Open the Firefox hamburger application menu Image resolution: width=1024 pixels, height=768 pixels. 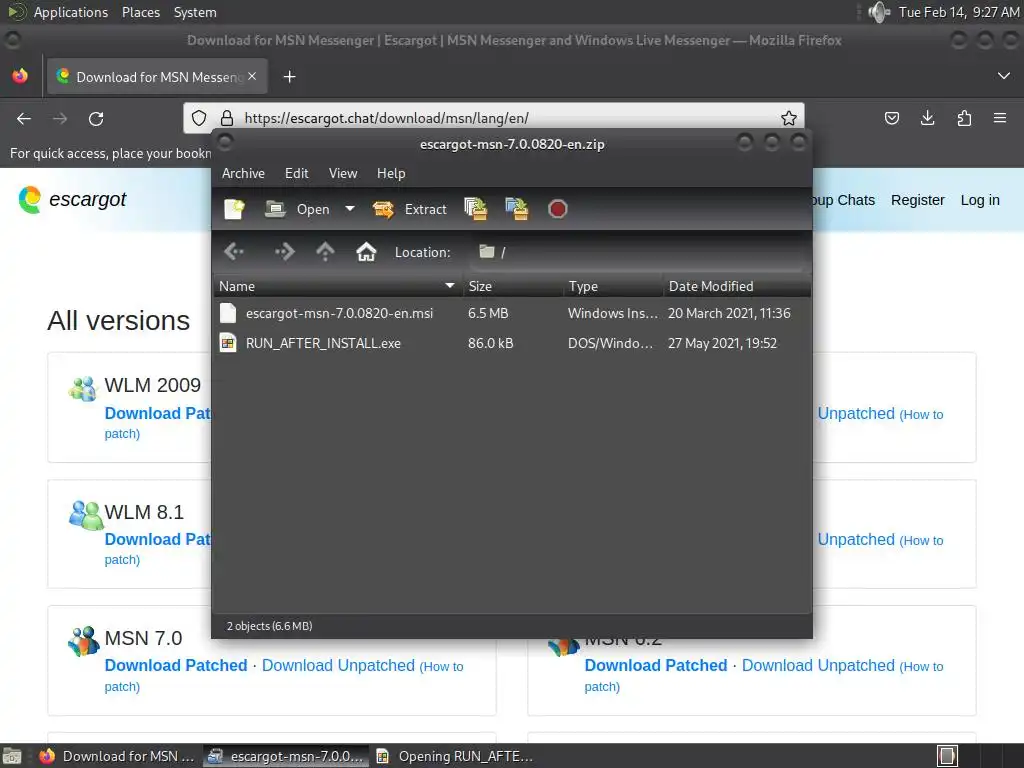click(1000, 118)
